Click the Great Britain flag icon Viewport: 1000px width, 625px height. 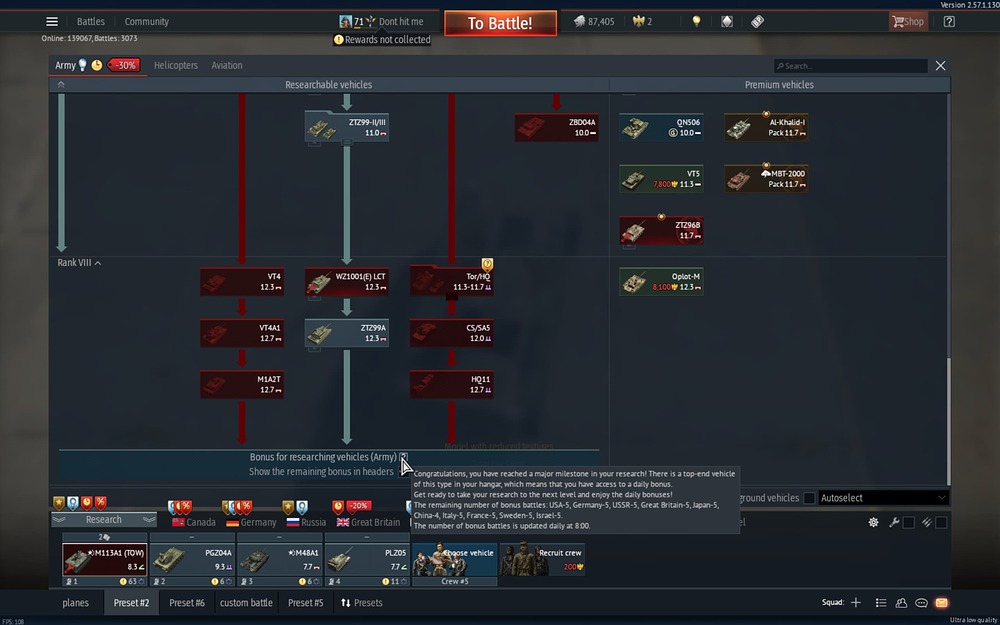(343, 522)
